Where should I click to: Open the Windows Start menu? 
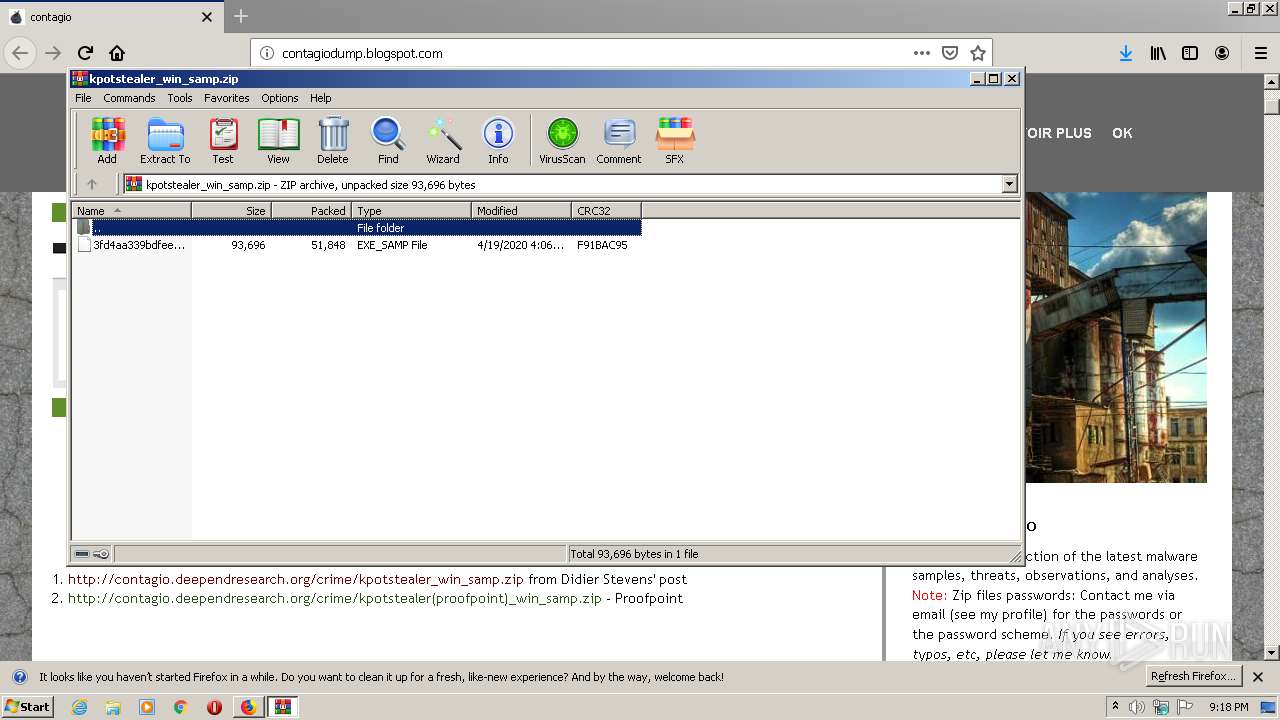point(27,707)
